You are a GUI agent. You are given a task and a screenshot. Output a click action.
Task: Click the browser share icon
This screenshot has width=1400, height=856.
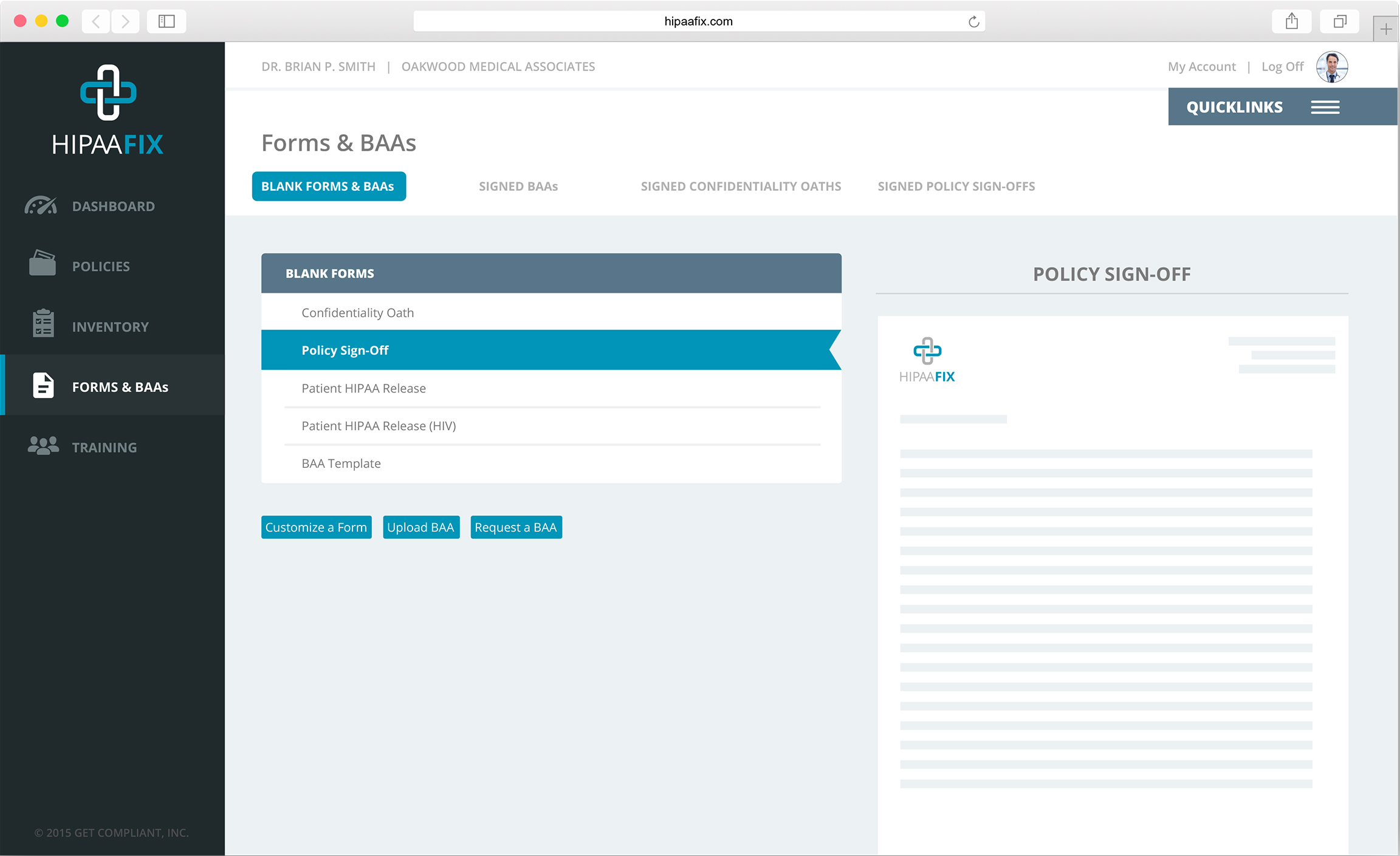[1292, 21]
